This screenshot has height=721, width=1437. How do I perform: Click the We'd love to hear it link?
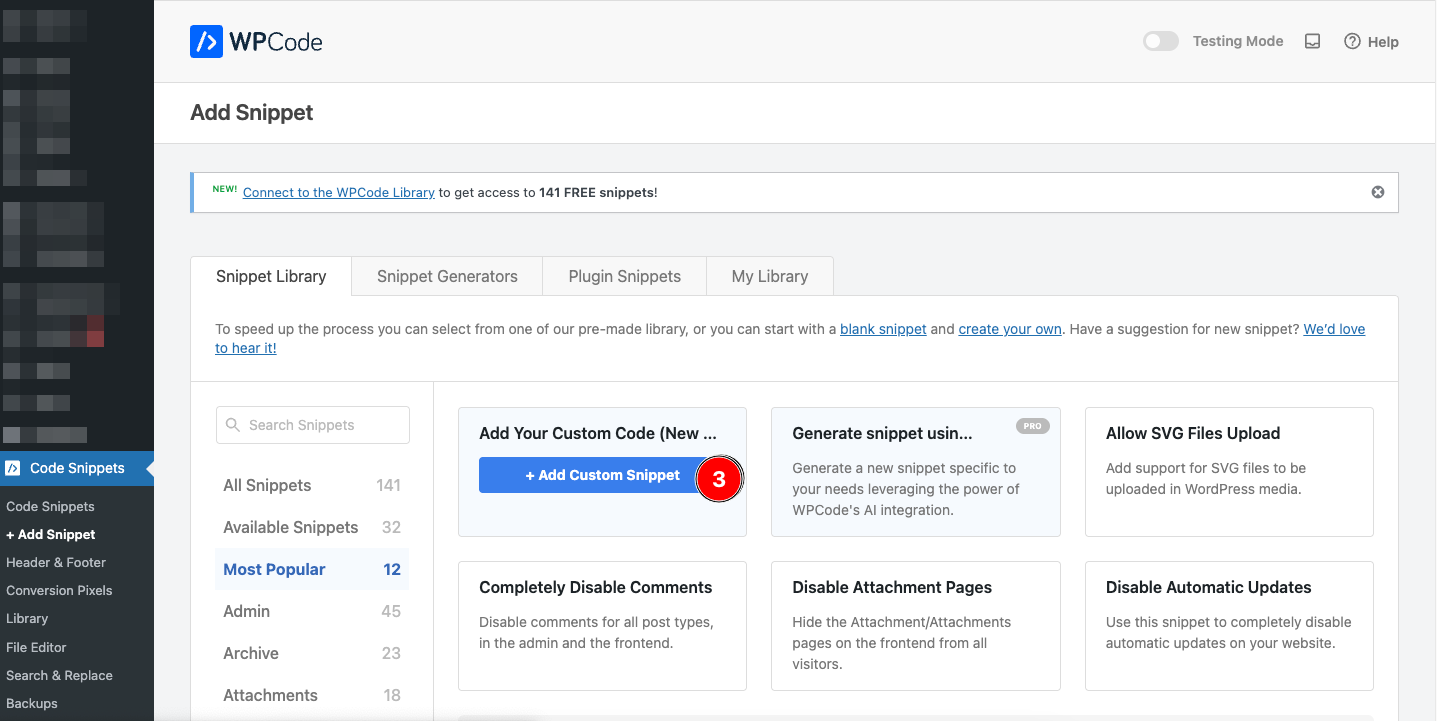1334,329
